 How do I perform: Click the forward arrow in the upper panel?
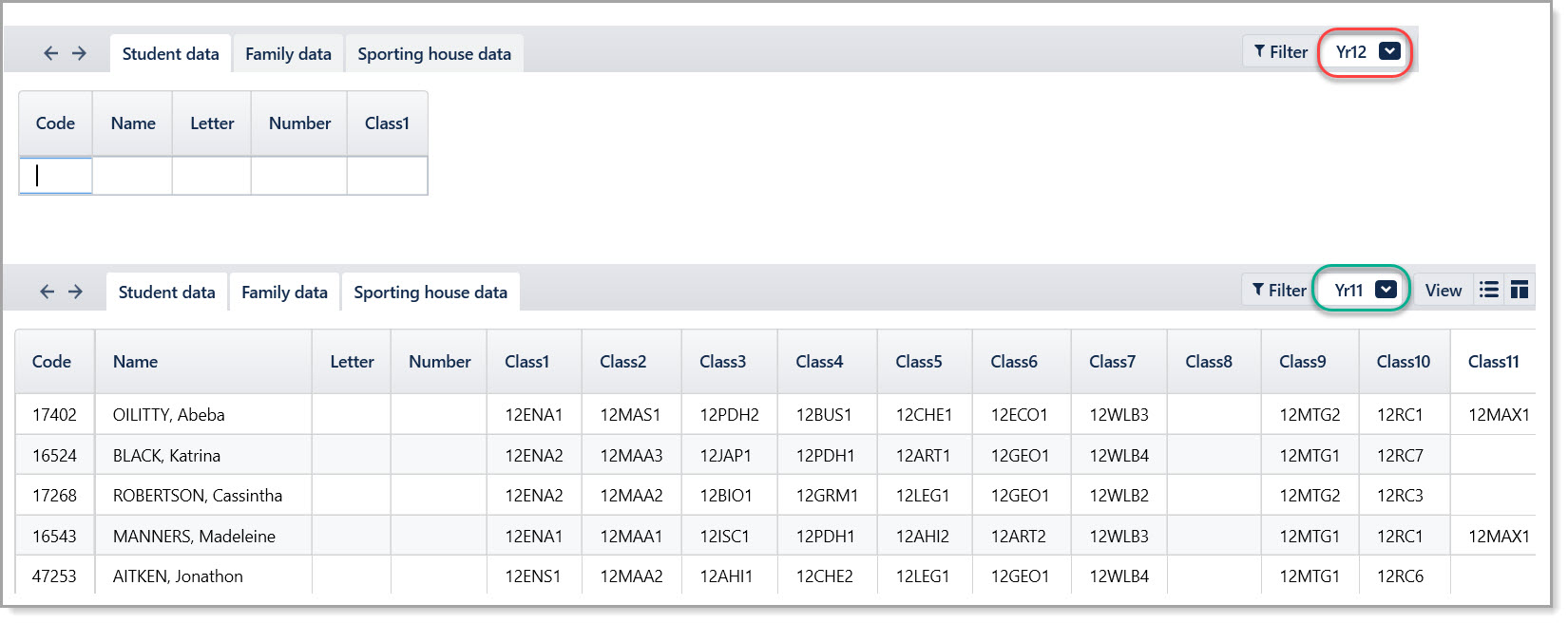tap(79, 54)
